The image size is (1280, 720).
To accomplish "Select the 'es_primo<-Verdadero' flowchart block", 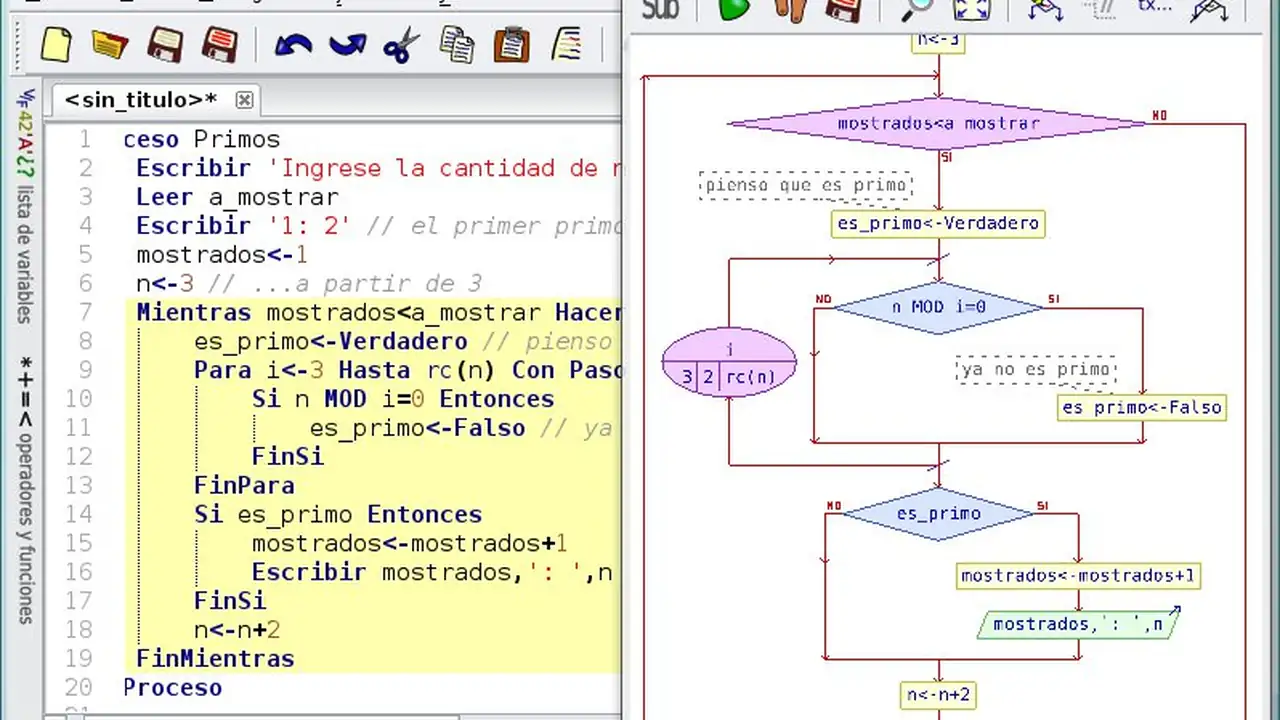I will (938, 223).
